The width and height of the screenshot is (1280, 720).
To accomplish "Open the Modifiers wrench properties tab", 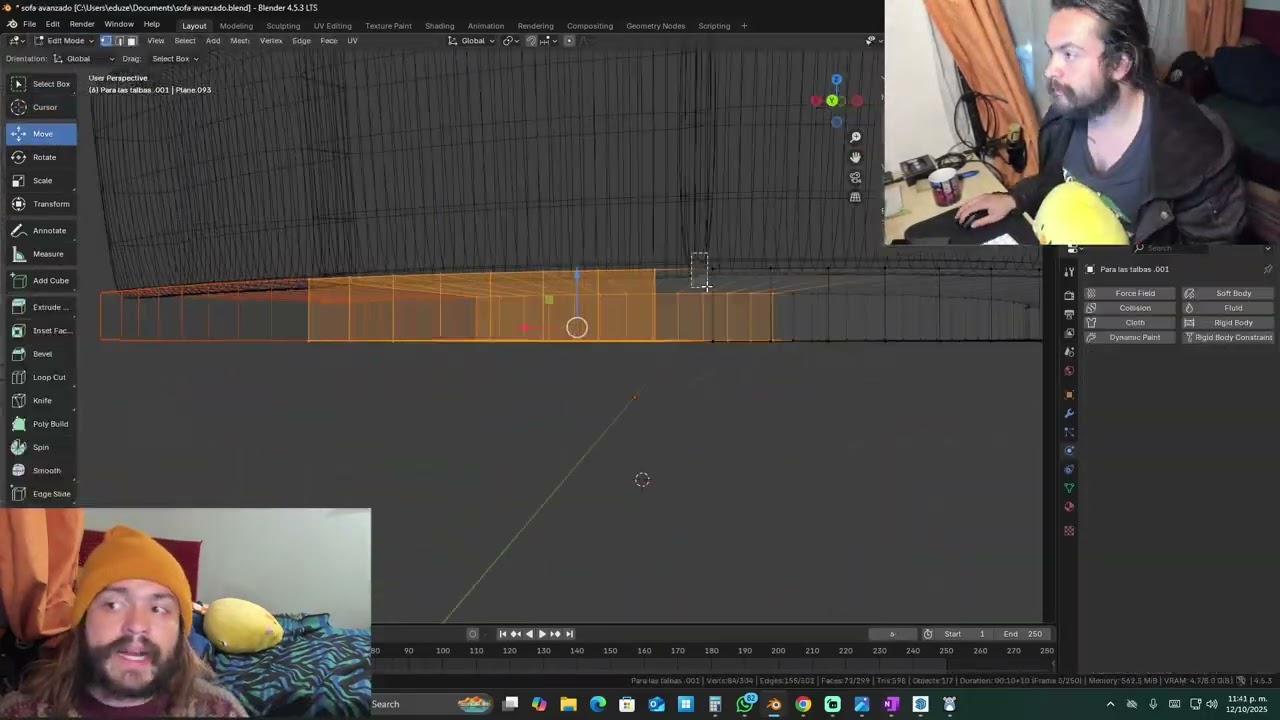I will click(1069, 413).
